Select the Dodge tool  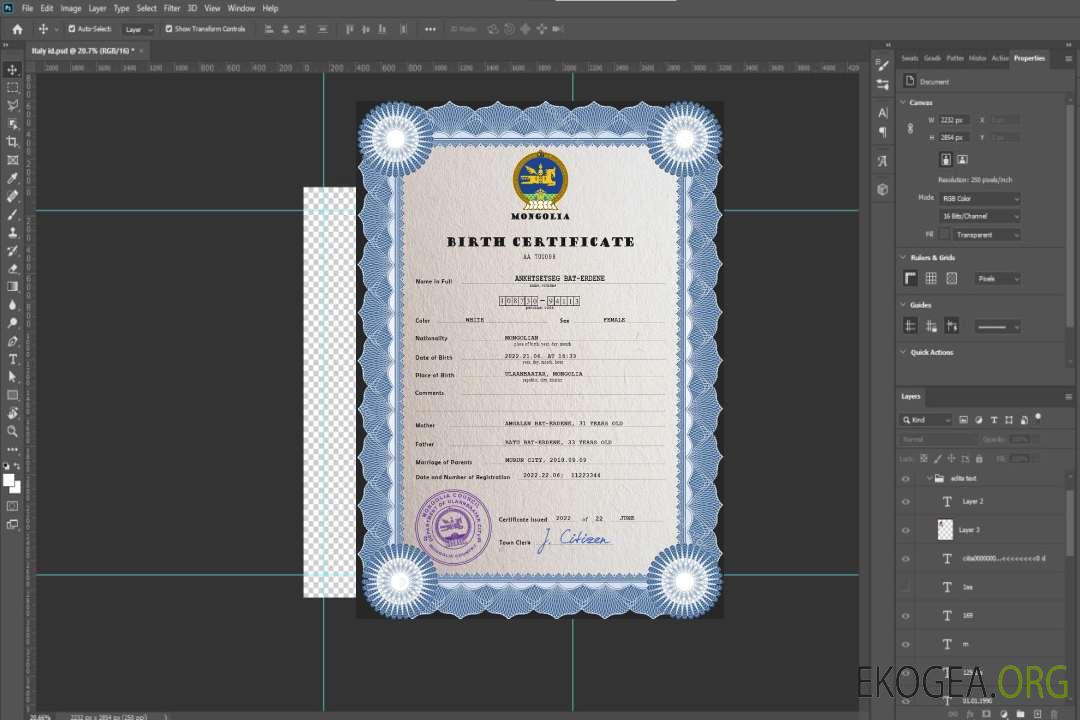12,322
